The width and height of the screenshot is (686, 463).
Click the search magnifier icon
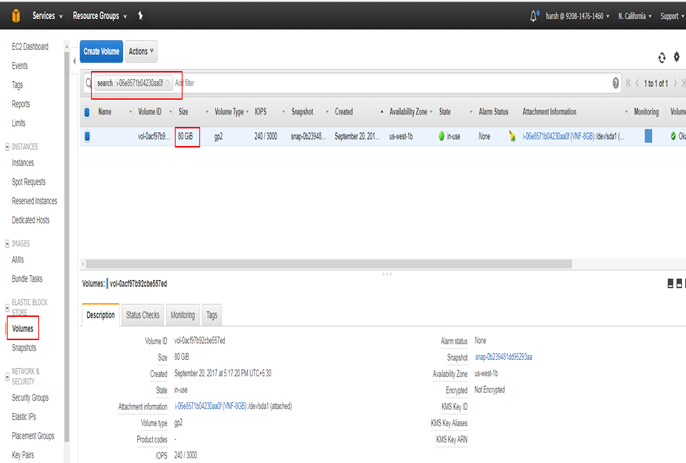tap(88, 83)
